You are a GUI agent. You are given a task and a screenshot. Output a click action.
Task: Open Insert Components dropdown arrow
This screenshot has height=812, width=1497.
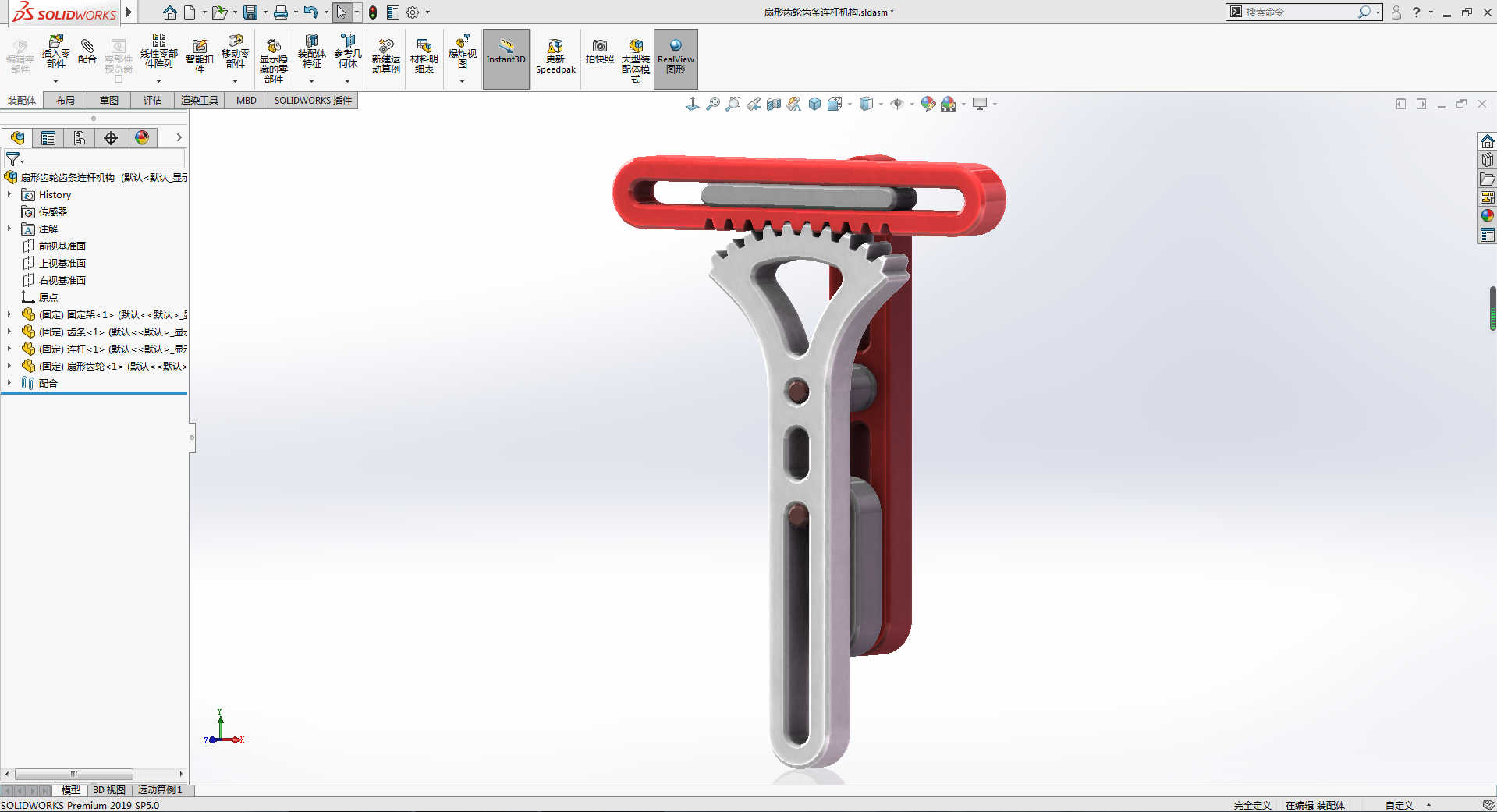point(55,81)
